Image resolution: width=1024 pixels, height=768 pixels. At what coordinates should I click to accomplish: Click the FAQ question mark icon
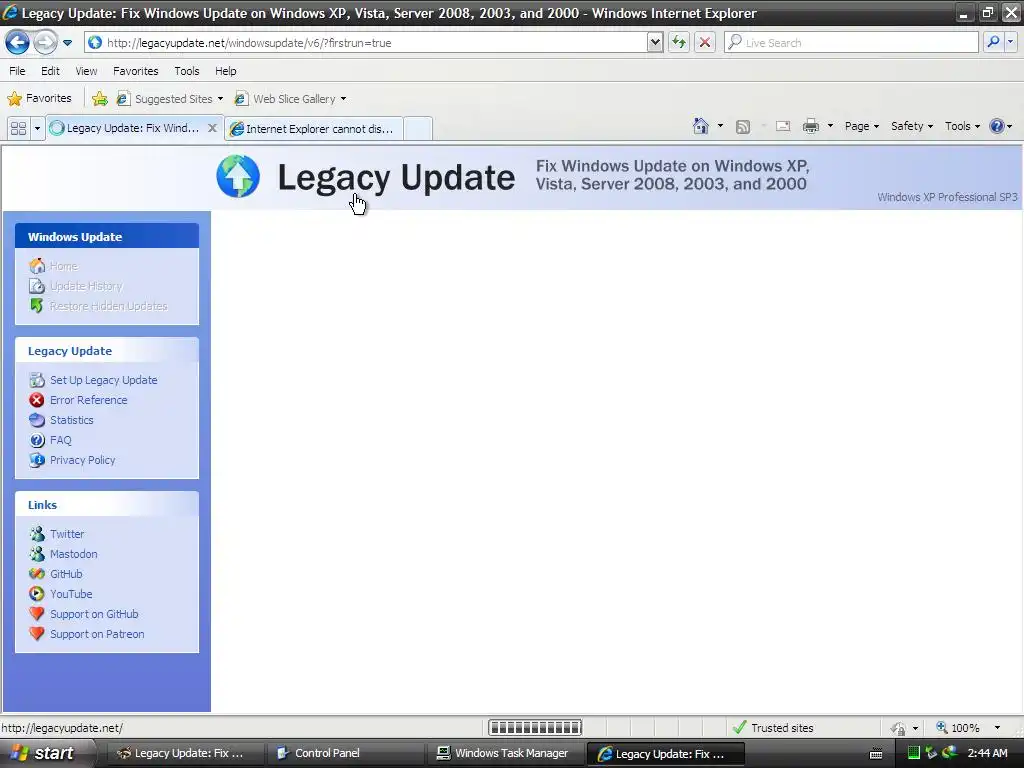click(x=37, y=440)
